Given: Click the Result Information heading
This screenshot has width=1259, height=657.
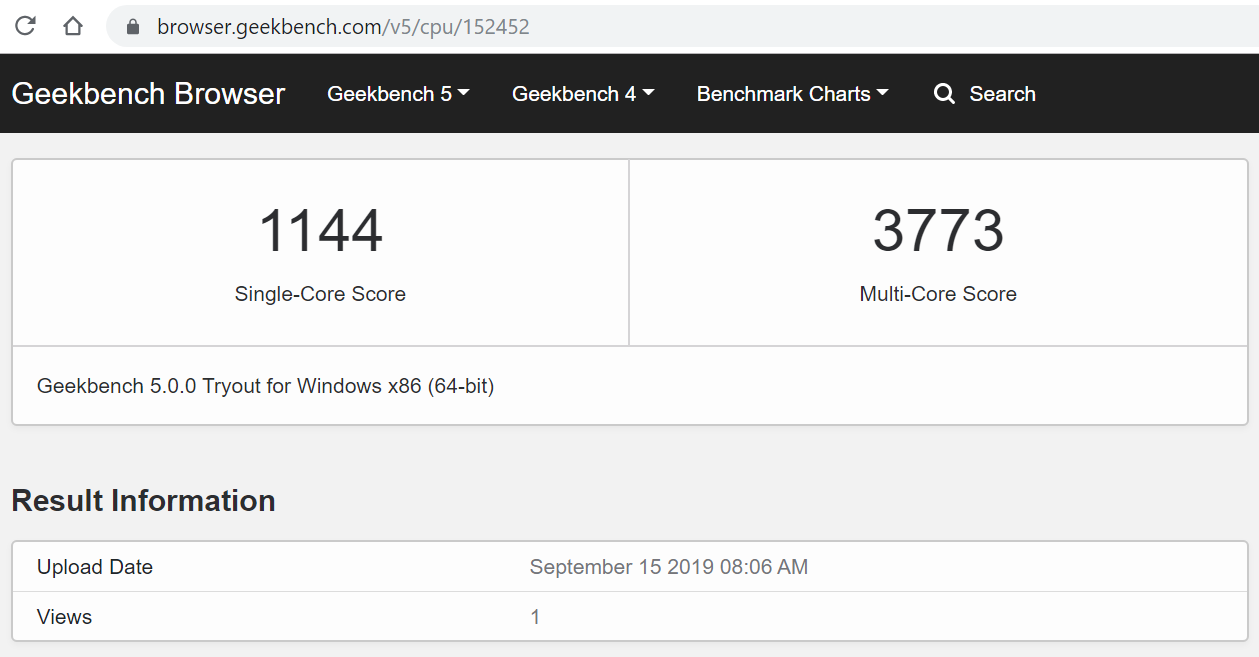Looking at the screenshot, I should click(143, 500).
